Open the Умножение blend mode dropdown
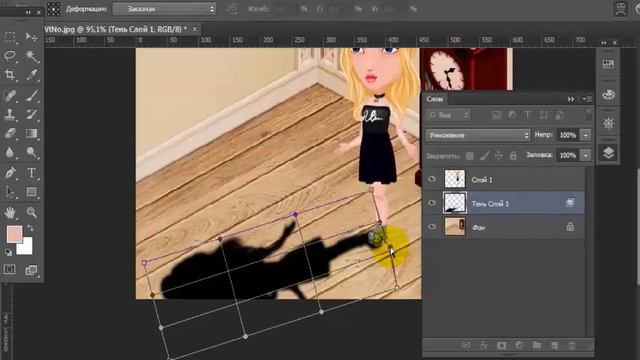Image resolution: width=640 pixels, height=360 pixels. pos(478,135)
